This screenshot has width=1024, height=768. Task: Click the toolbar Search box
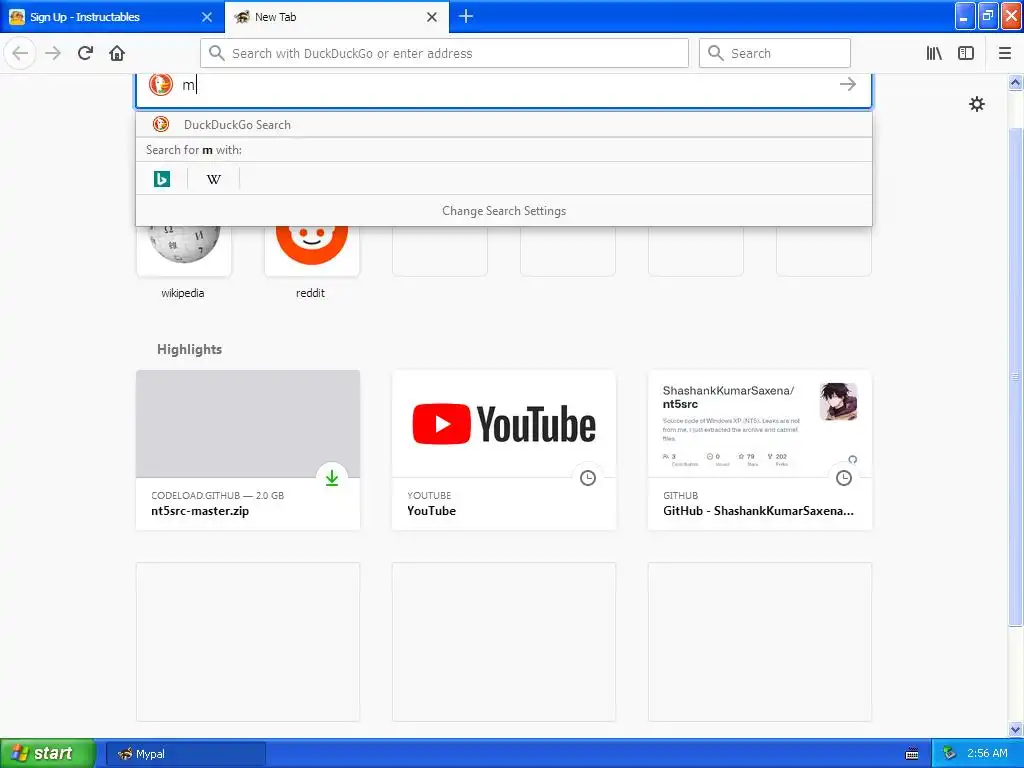tap(775, 53)
